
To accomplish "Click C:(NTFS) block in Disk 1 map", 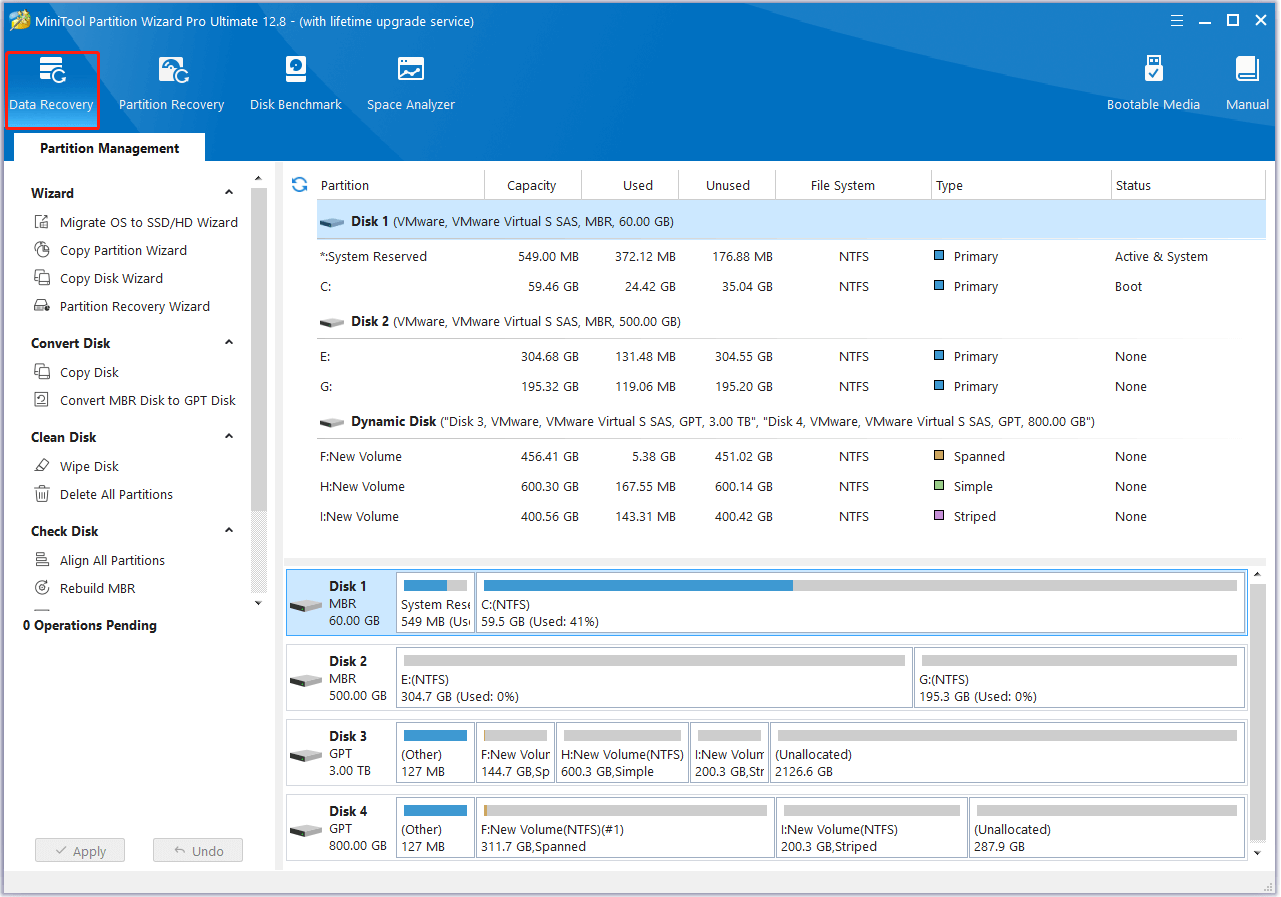I will point(860,603).
